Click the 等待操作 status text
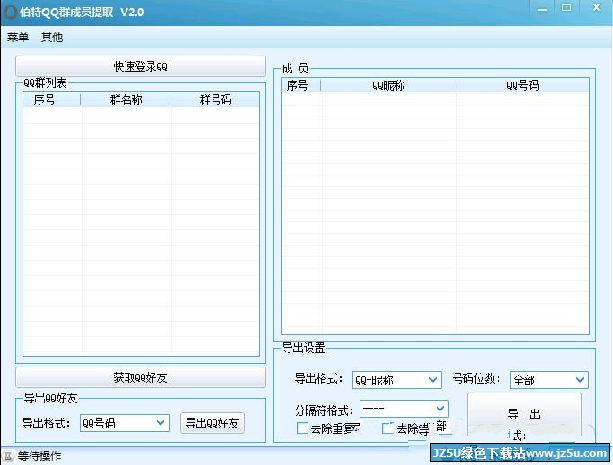Screen dimensions: 613x465 click(x=39, y=456)
